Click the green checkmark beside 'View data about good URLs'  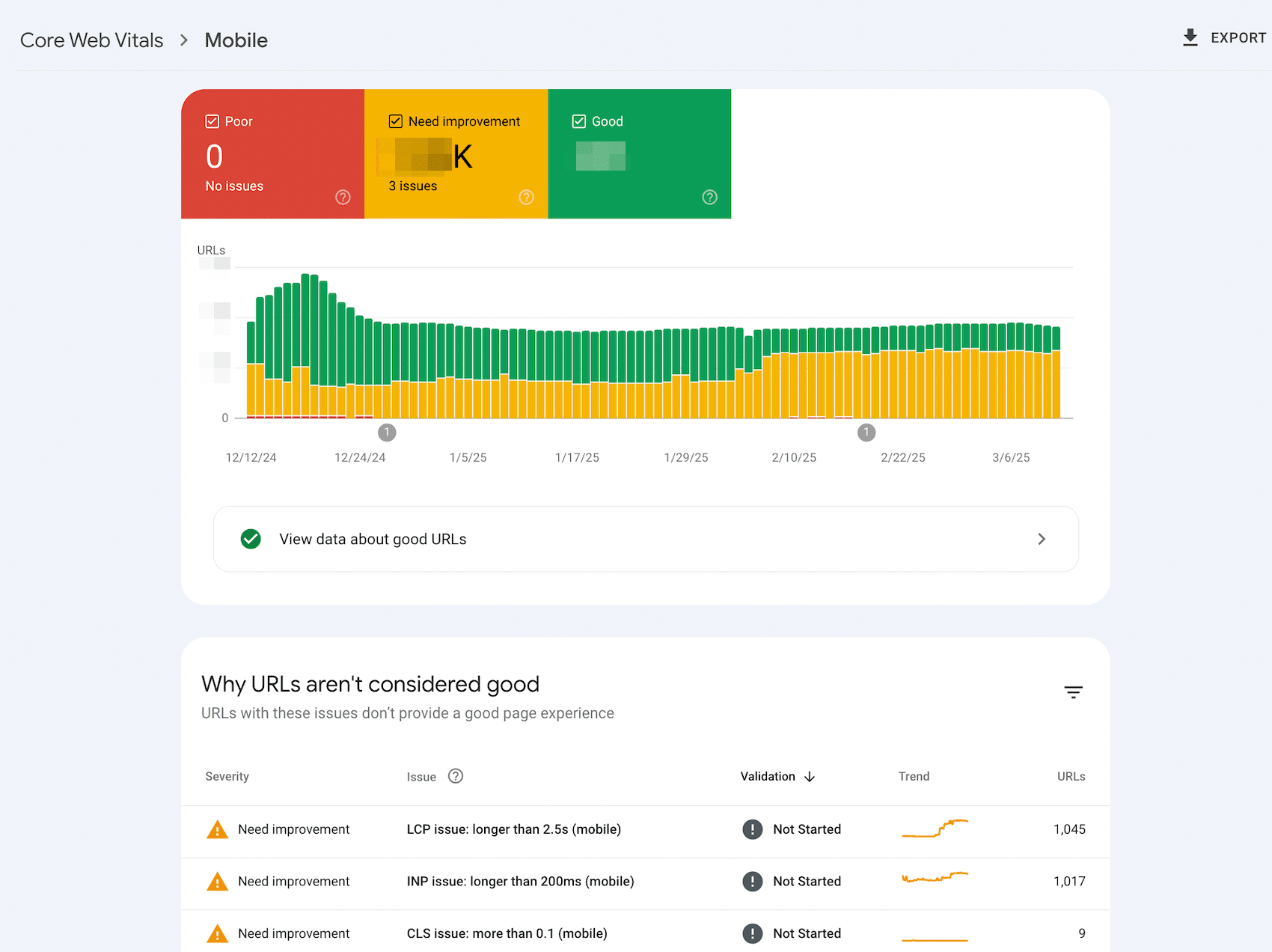(251, 539)
